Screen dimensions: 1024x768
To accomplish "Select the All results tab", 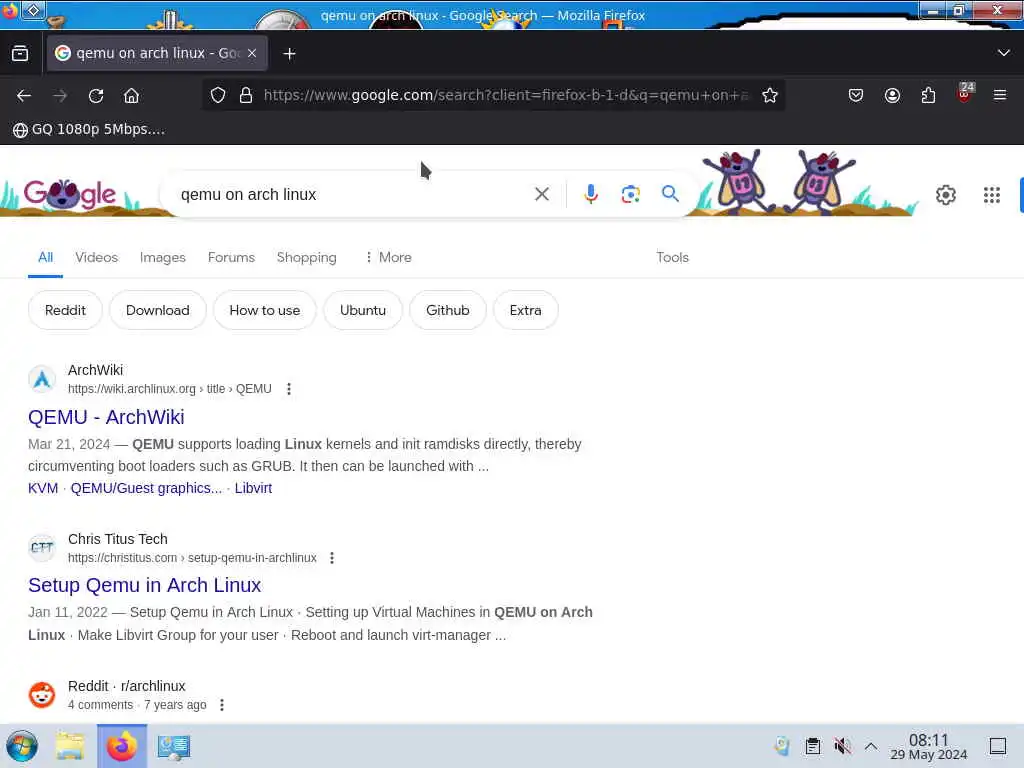I will 45,257.
